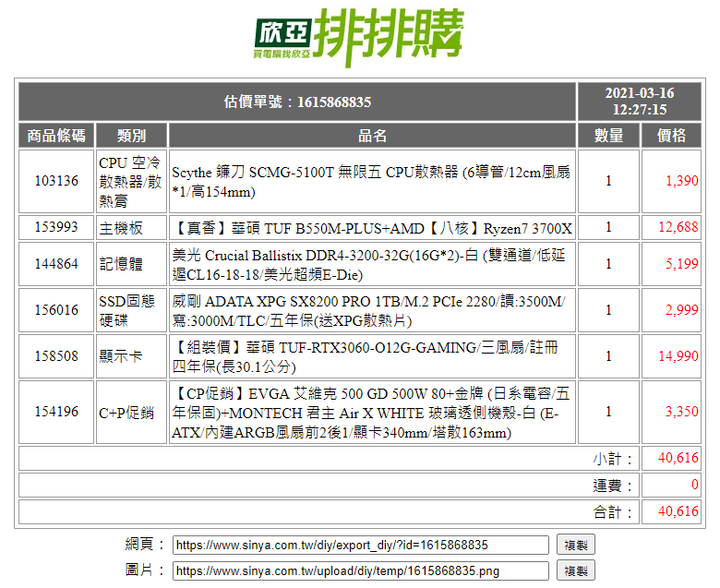
Task: Click the date 2021-03-16 12:27:15 cell
Action: (x=639, y=101)
